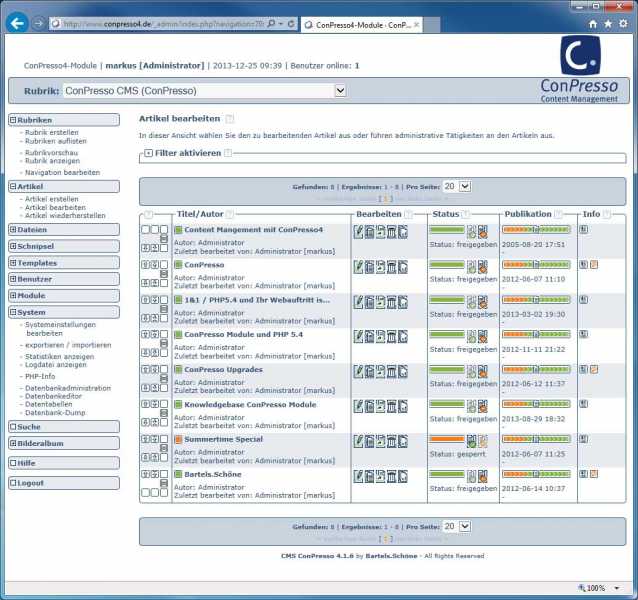Pencil edit icon in the 'Bartels.Schöne' row
The width and height of the screenshot is (638, 600).
pyautogui.click(x=358, y=476)
